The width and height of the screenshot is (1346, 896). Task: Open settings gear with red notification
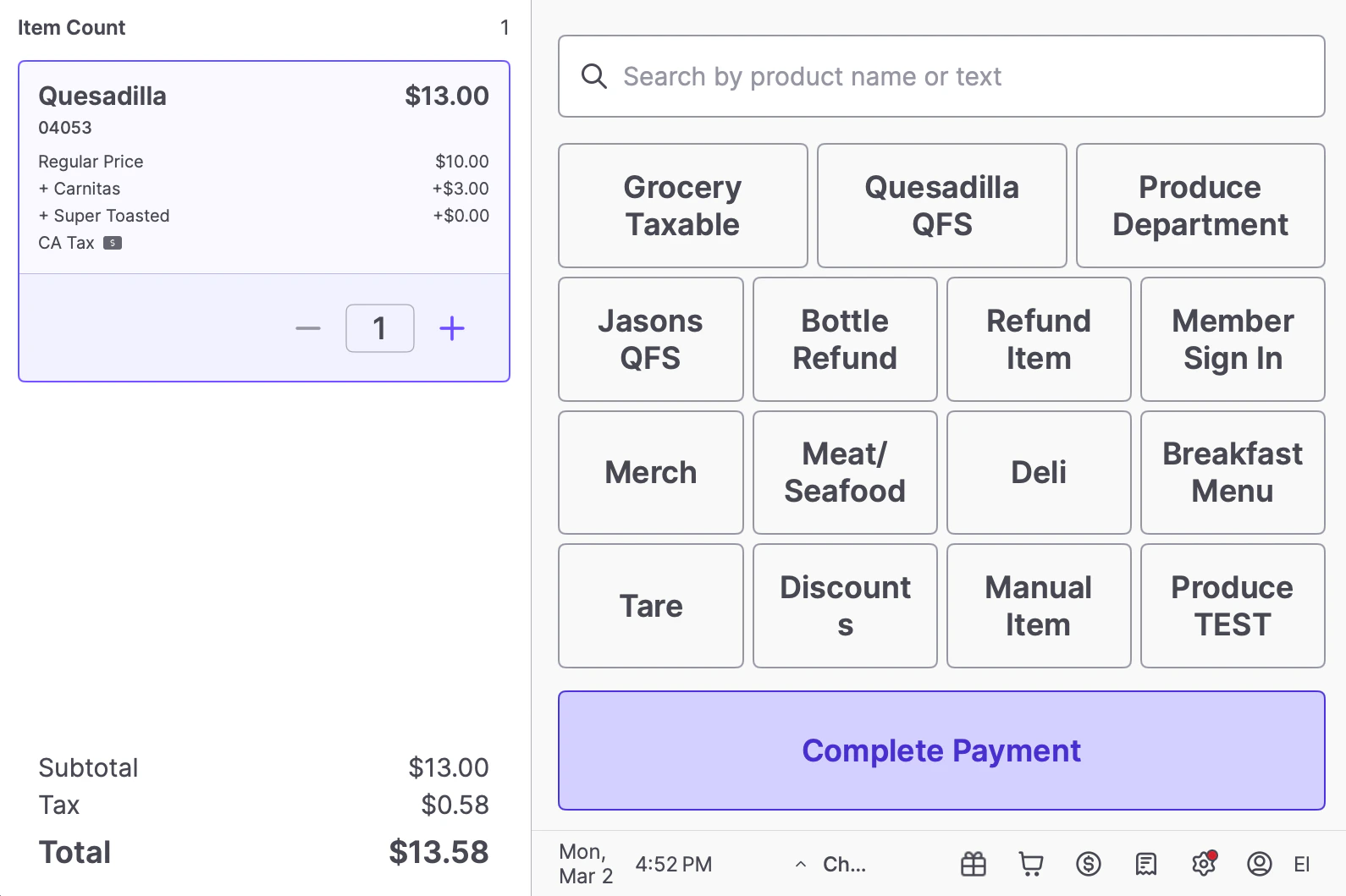click(x=1203, y=864)
